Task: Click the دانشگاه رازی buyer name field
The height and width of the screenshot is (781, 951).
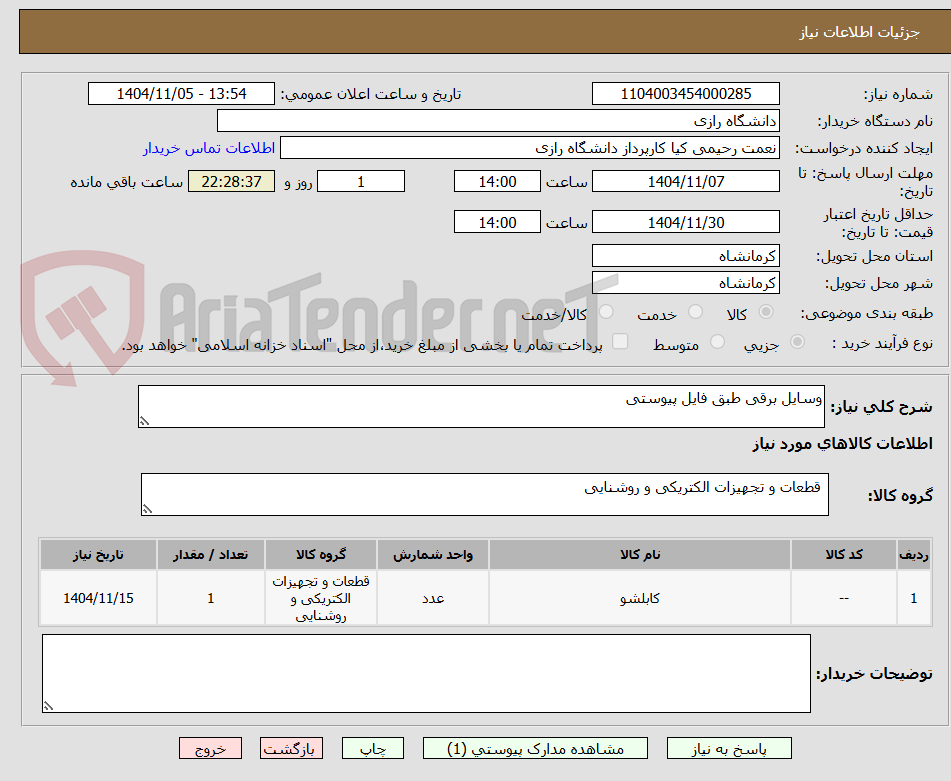Action: pyautogui.click(x=498, y=121)
